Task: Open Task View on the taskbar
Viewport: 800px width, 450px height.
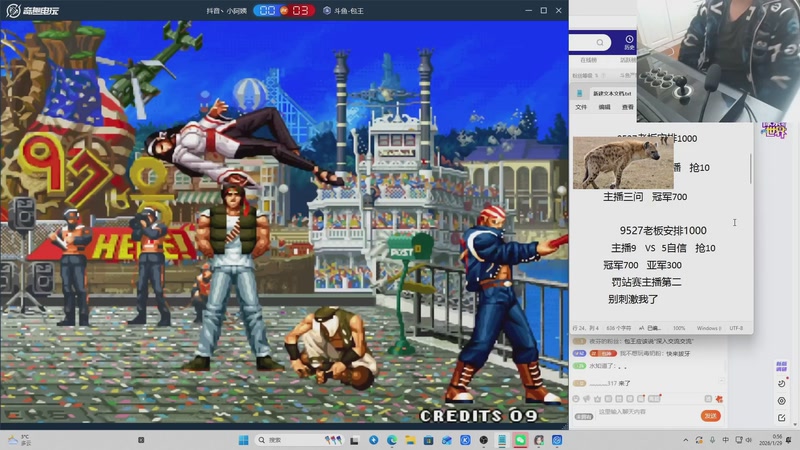Action: point(355,440)
